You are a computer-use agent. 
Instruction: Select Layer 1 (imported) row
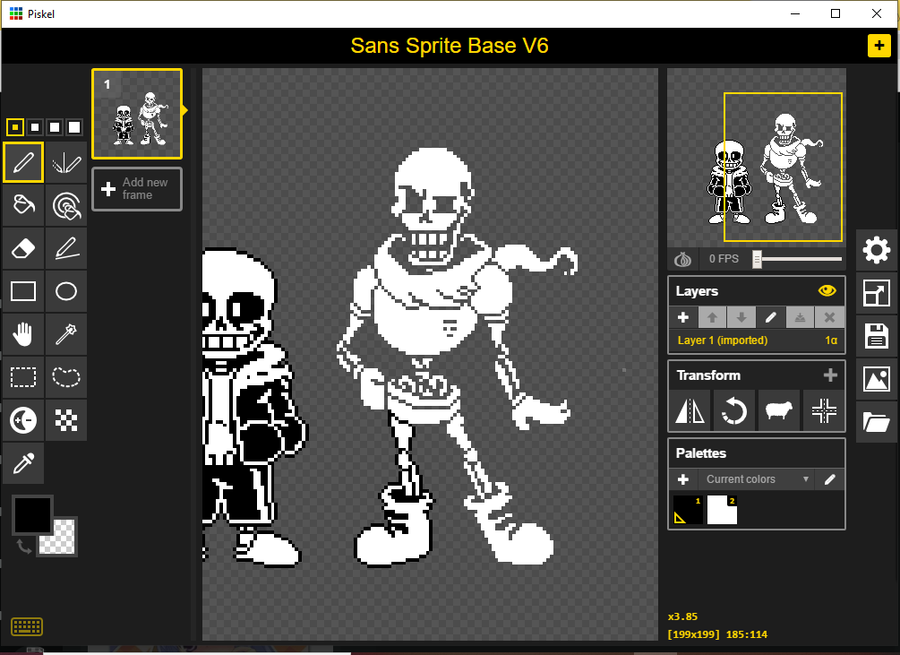click(x=757, y=340)
